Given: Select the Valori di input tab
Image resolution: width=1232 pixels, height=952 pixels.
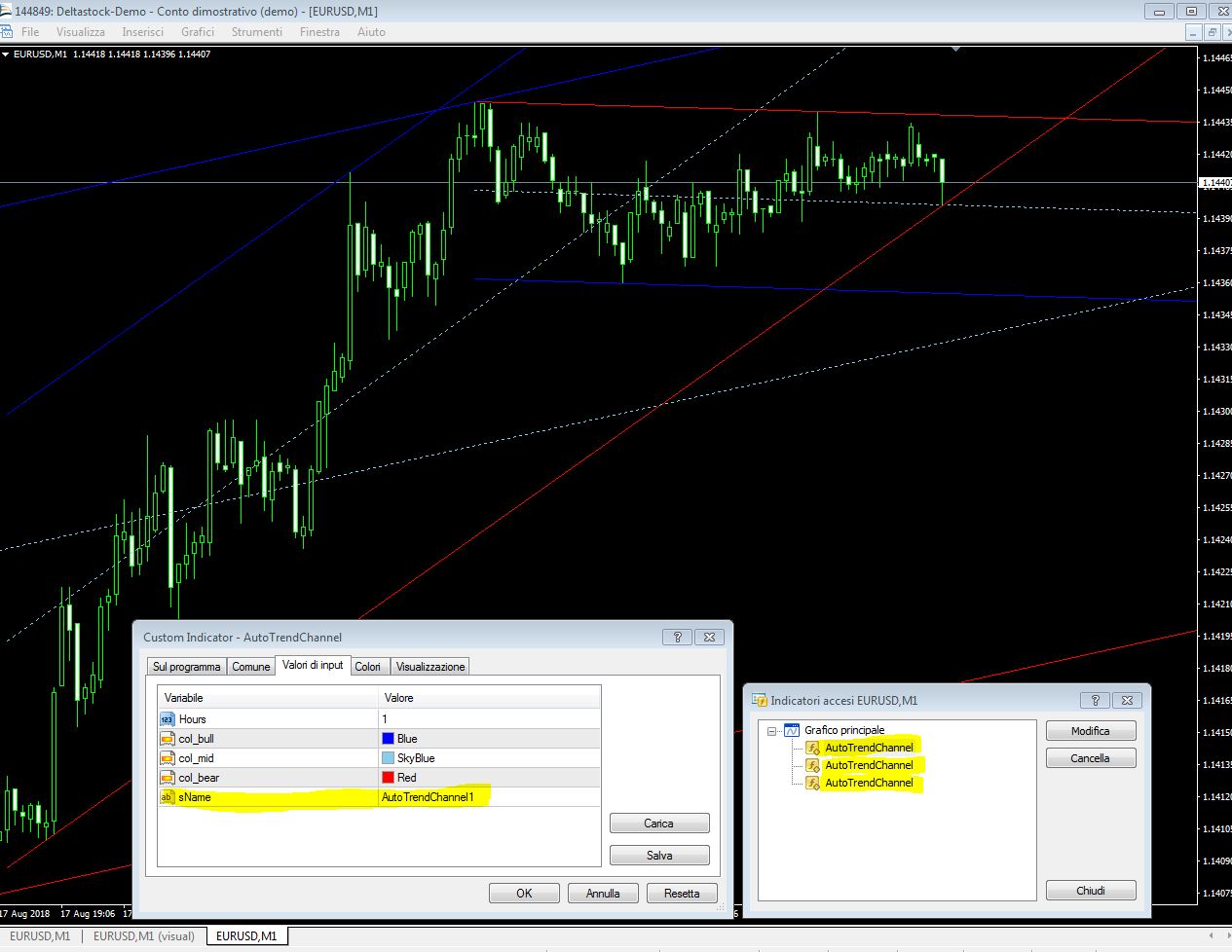Looking at the screenshot, I should [313, 665].
